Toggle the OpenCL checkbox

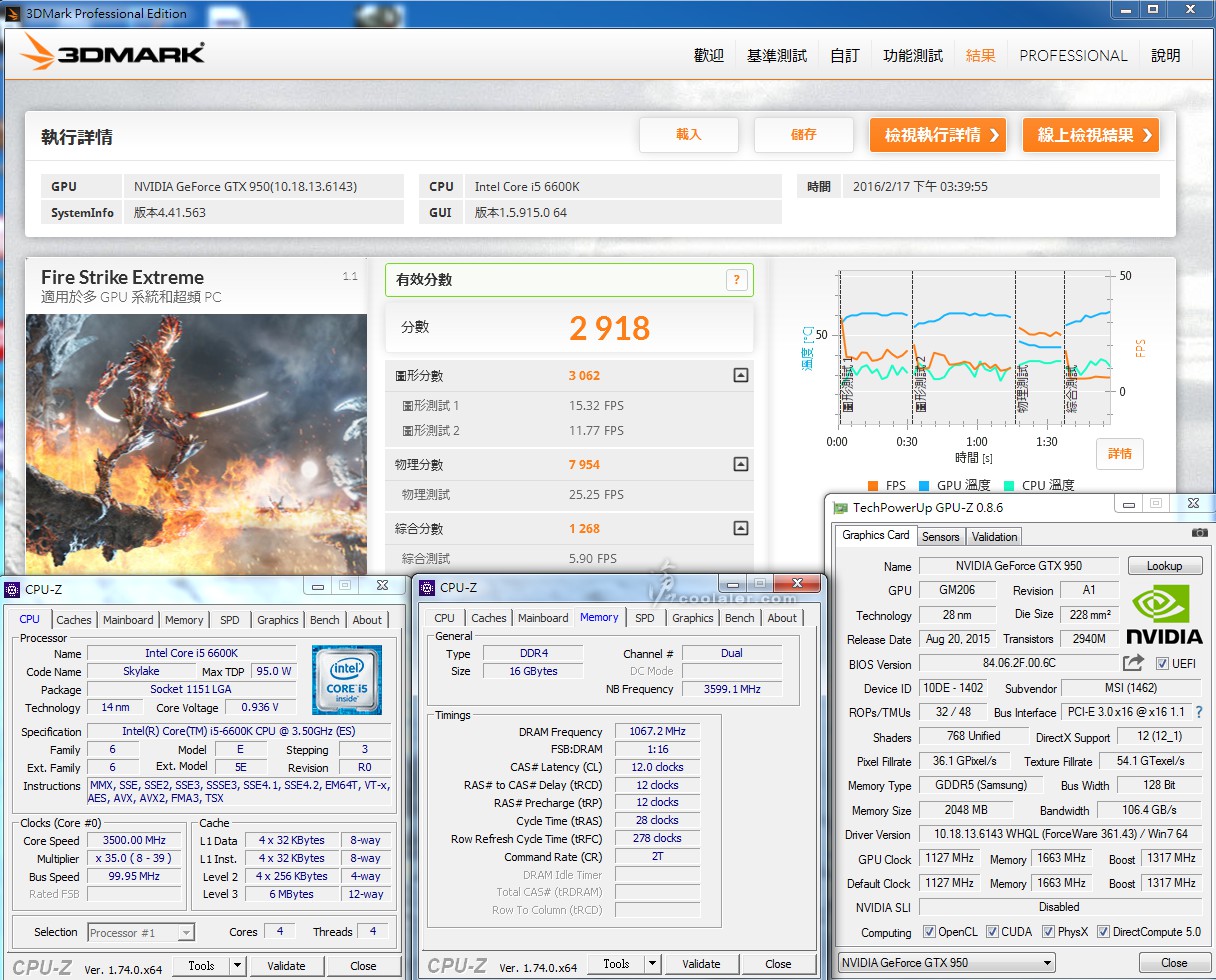click(x=929, y=932)
